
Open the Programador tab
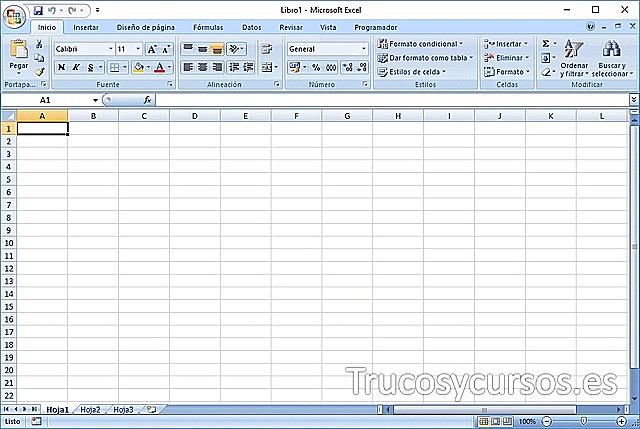376,27
